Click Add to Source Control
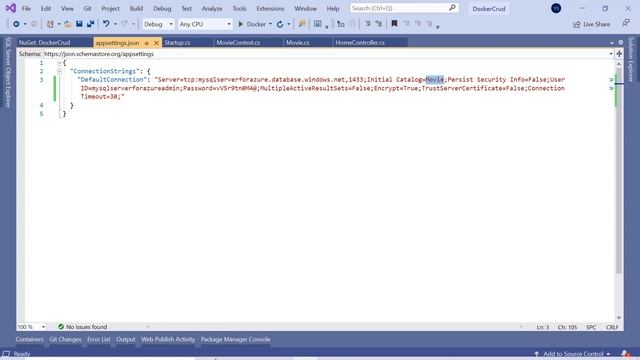Viewport: 640px width, 360px height. pos(572,353)
